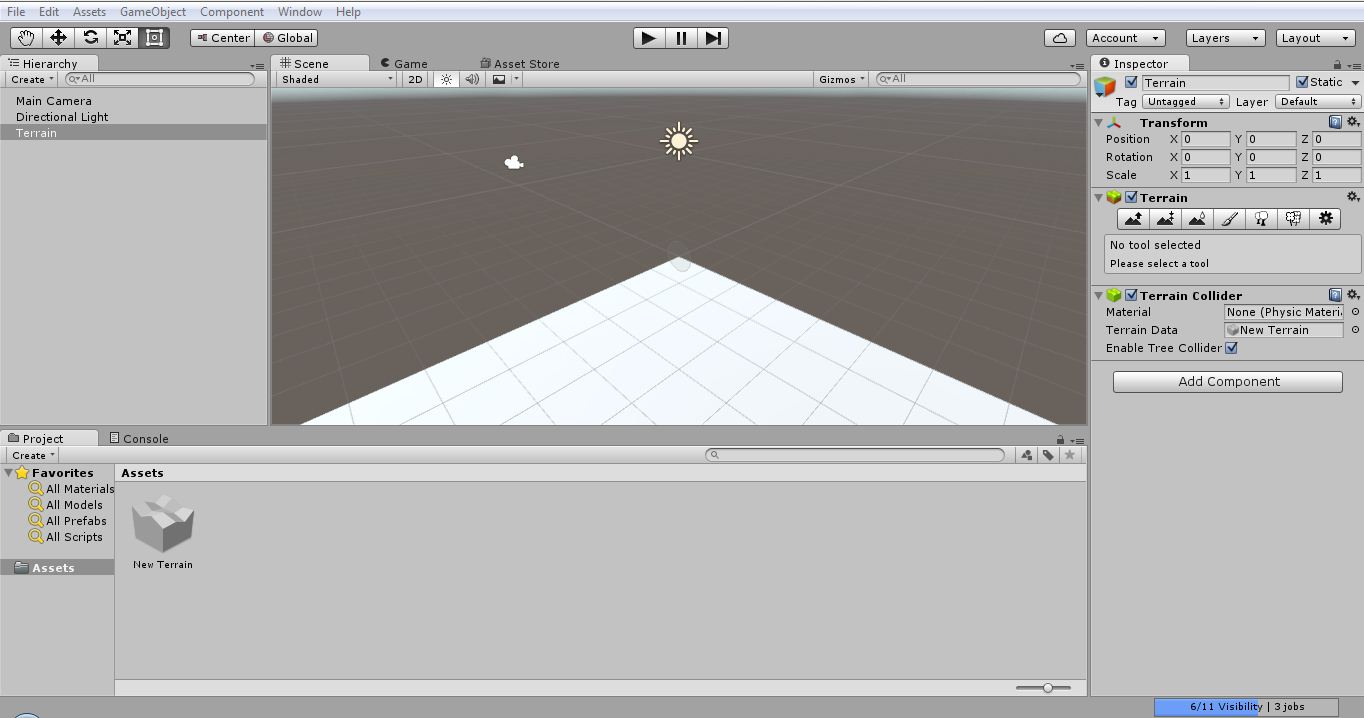
Task: Select the Move tool in the toolbar
Action: 58,37
